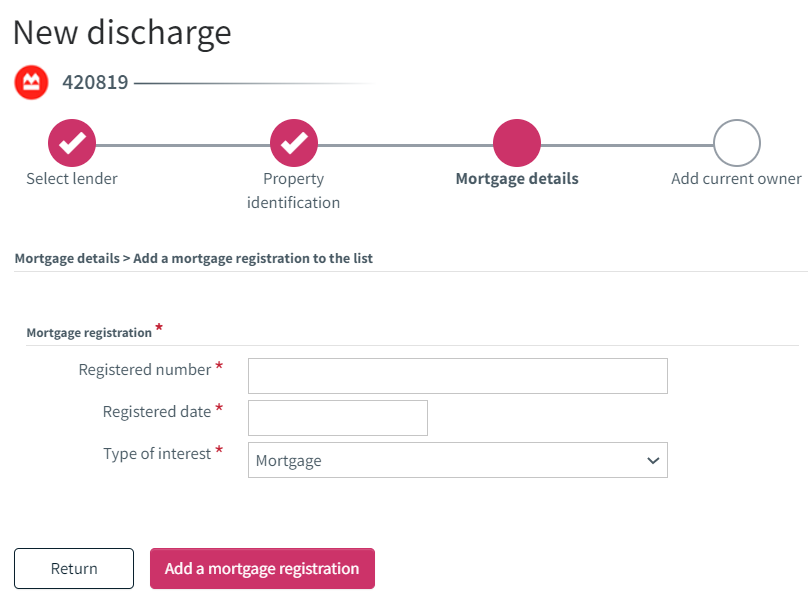This screenshot has width=808, height=598.
Task: Select the 'Add current owner' step label
Action: 736,178
